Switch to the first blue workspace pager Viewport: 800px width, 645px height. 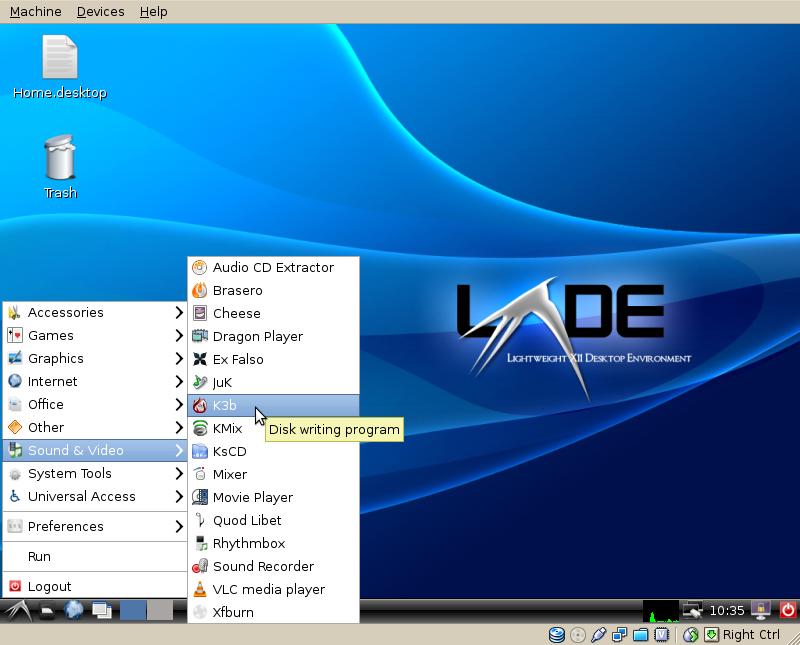[133, 610]
